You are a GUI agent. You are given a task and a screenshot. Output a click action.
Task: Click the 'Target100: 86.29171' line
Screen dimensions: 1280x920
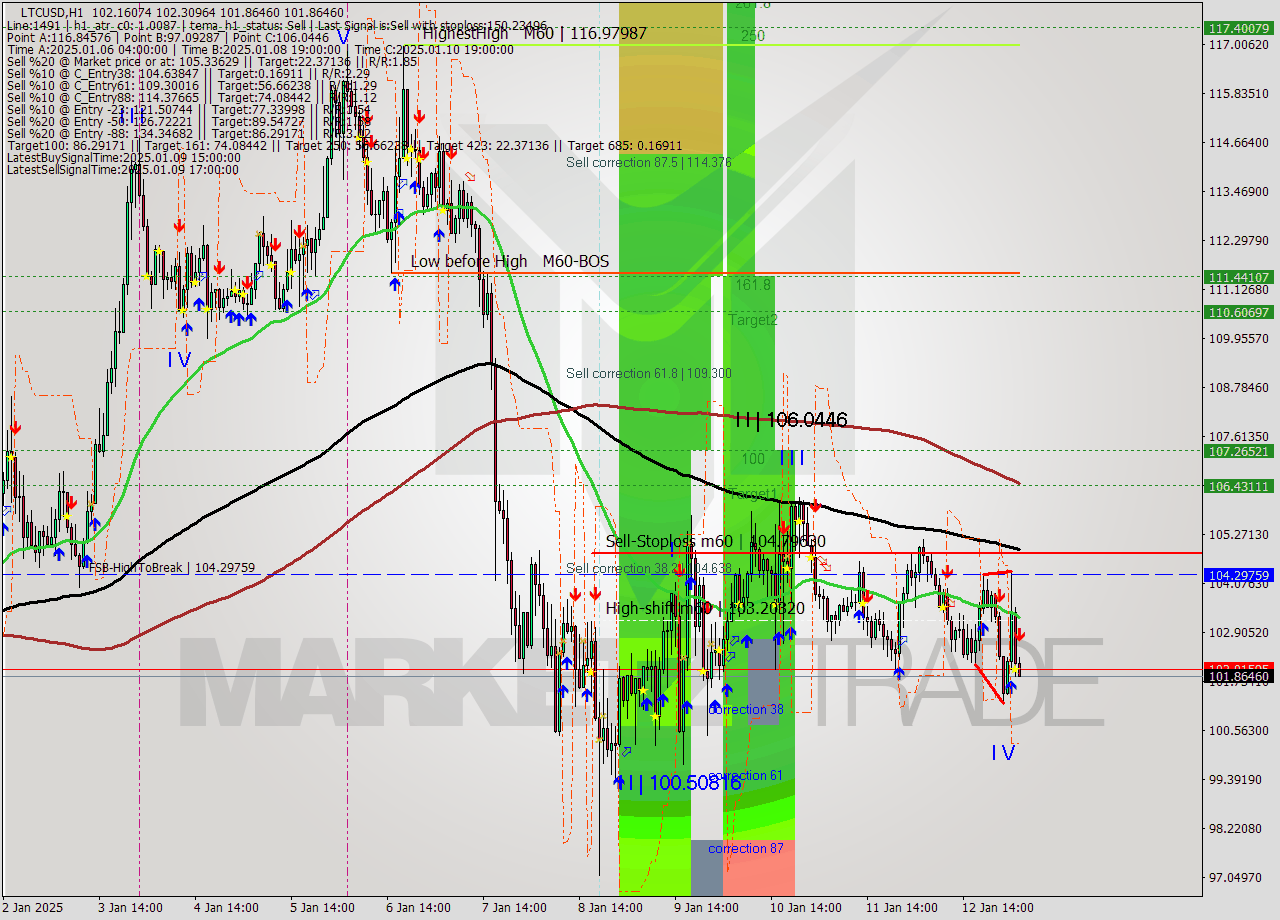344,145
